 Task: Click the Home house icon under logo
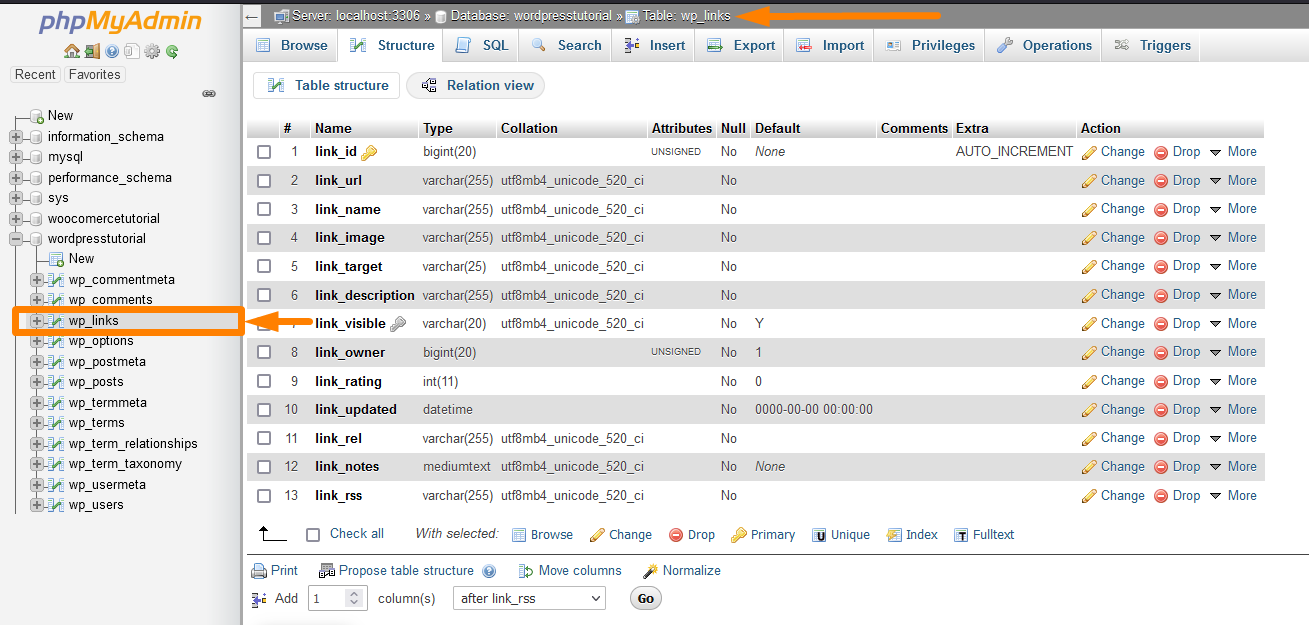(x=71, y=51)
